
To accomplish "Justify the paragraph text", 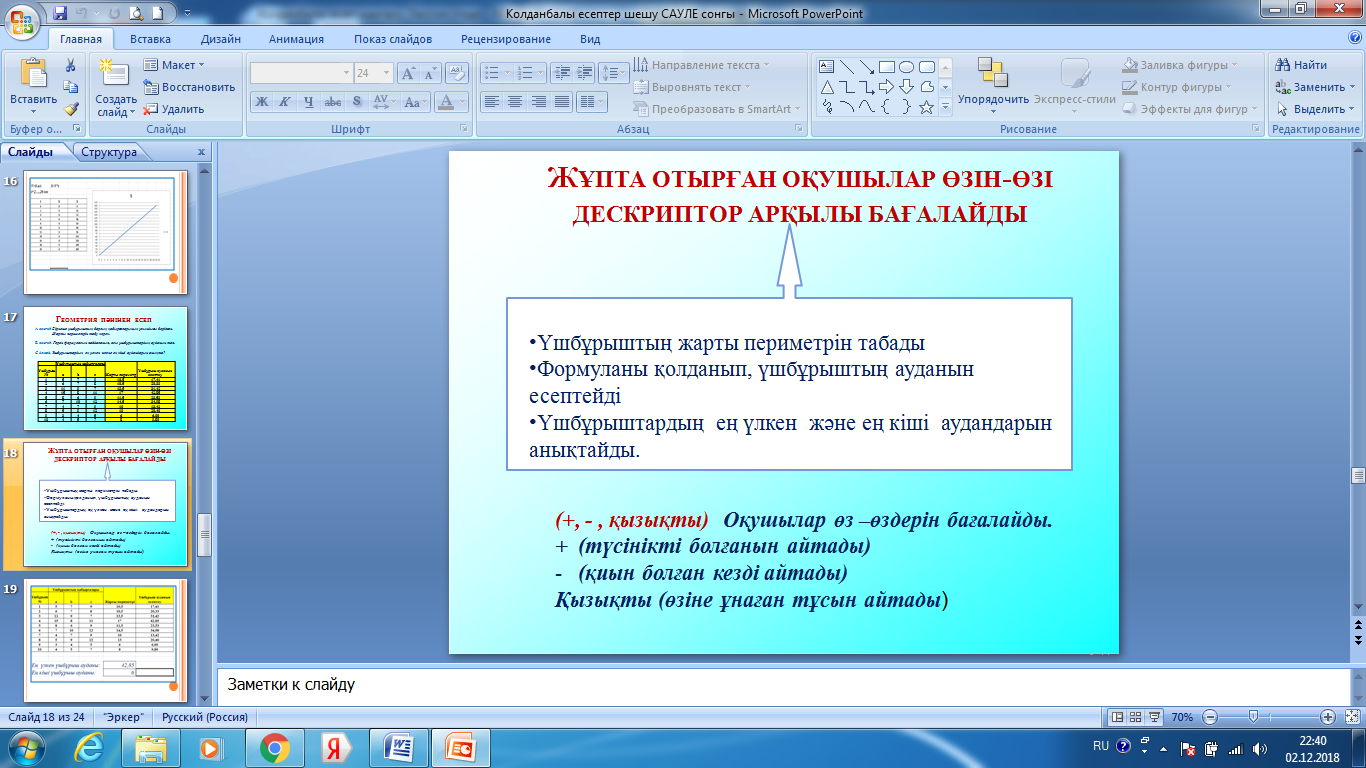I will pos(561,101).
